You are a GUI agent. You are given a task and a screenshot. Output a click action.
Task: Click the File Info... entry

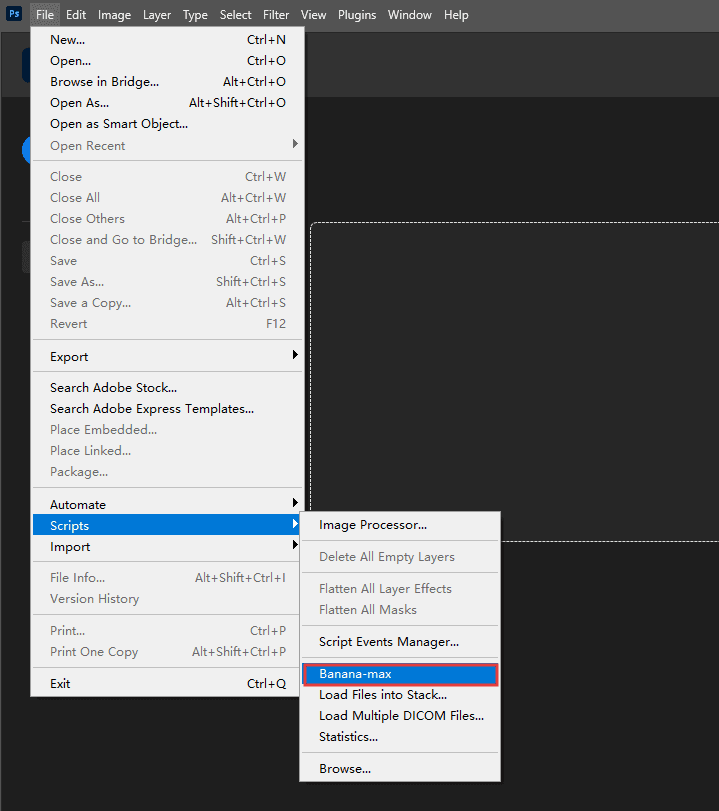coord(167,578)
